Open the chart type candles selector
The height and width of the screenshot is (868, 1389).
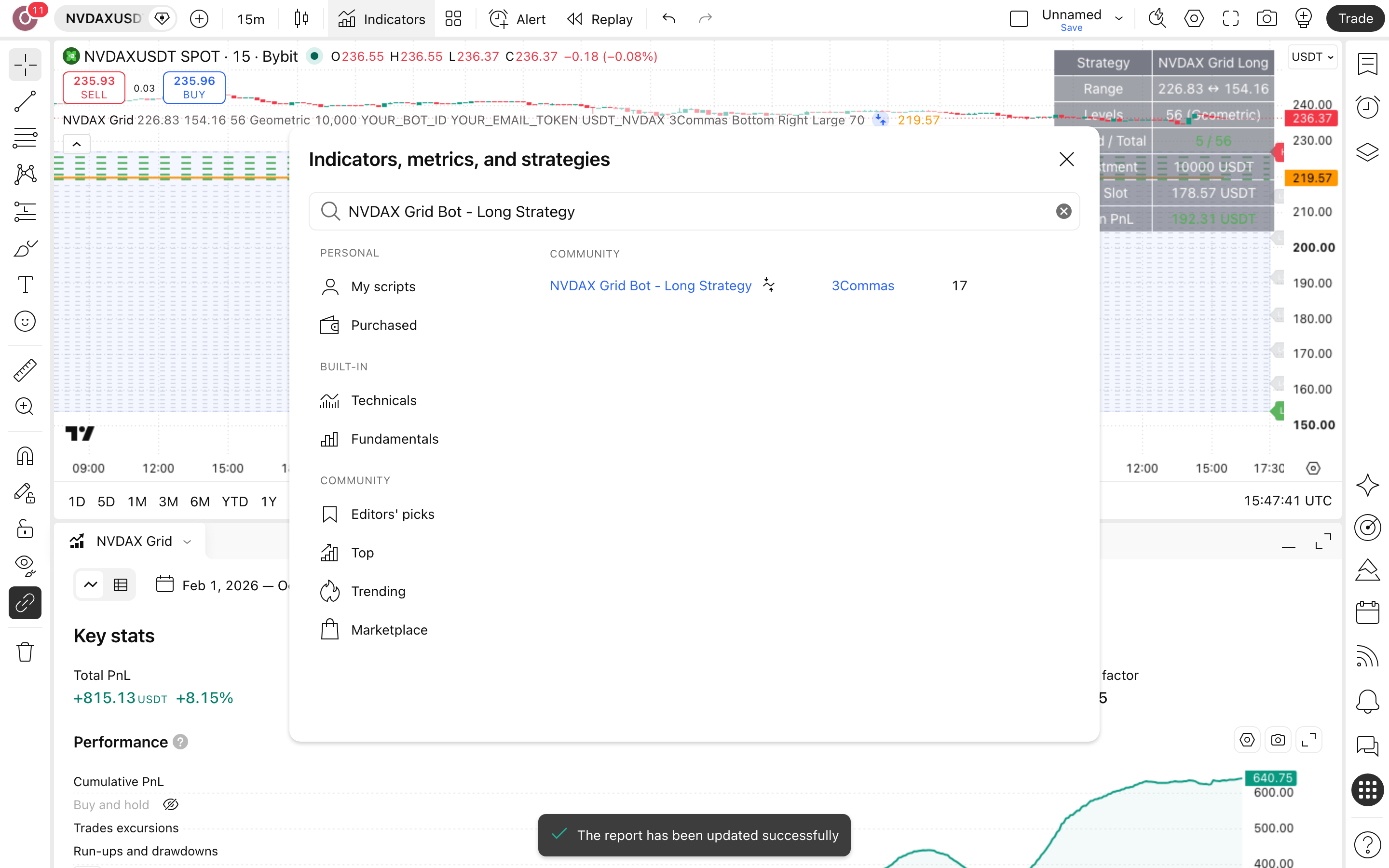301,19
